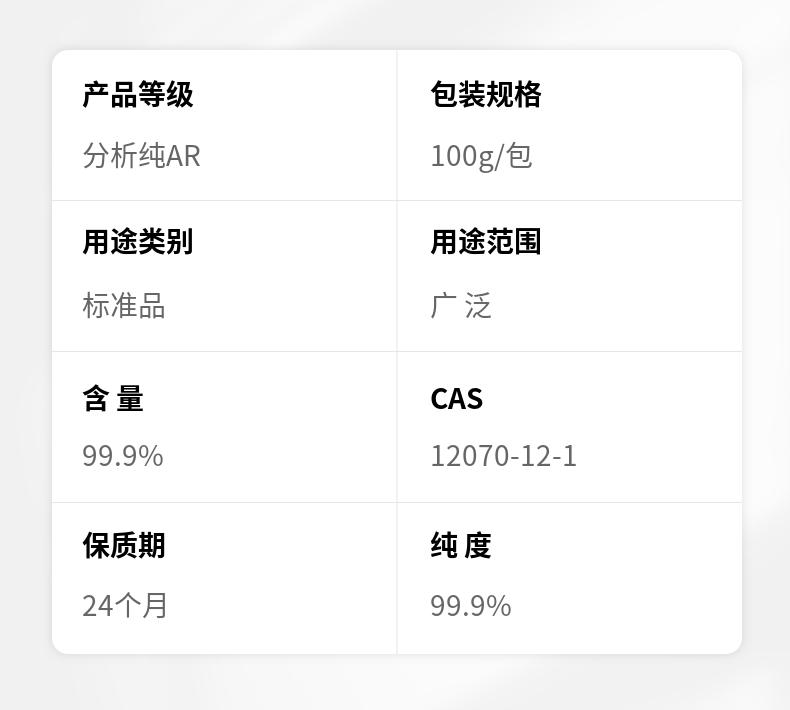Click the 品 character in 标准品
This screenshot has width=790, height=710.
[152, 306]
